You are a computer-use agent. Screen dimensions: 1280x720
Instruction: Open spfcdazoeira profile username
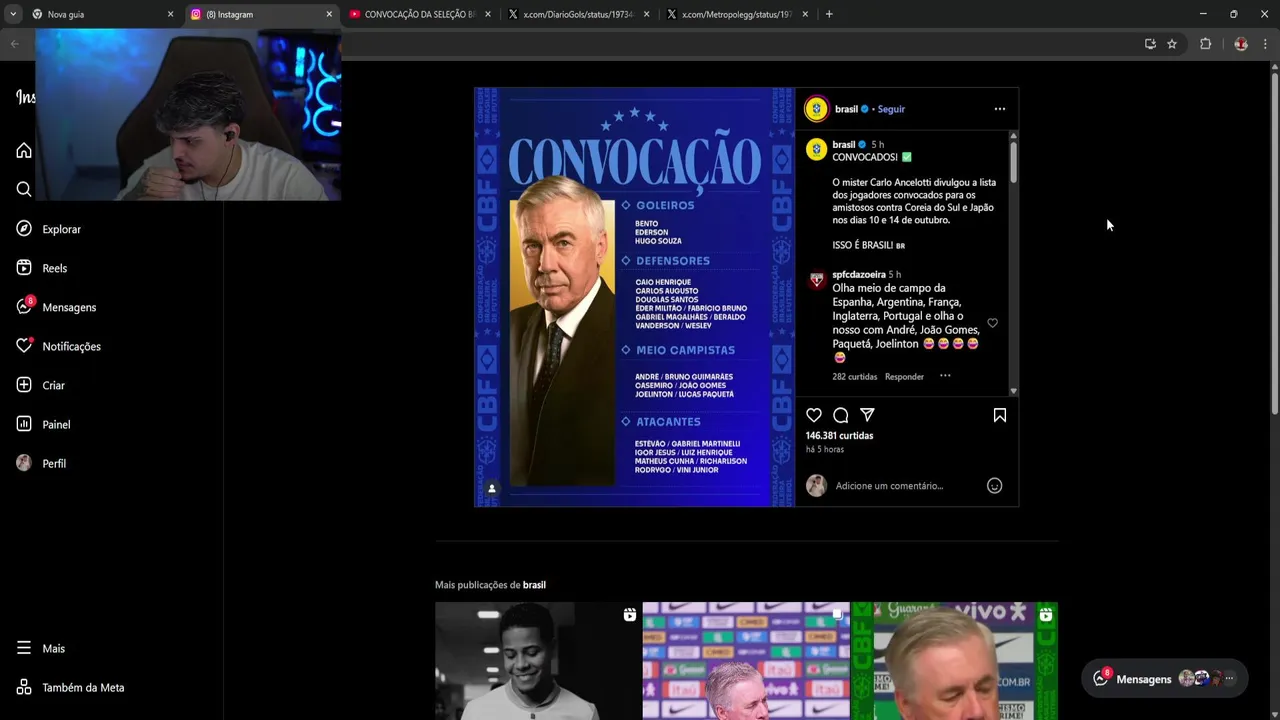pos(859,274)
